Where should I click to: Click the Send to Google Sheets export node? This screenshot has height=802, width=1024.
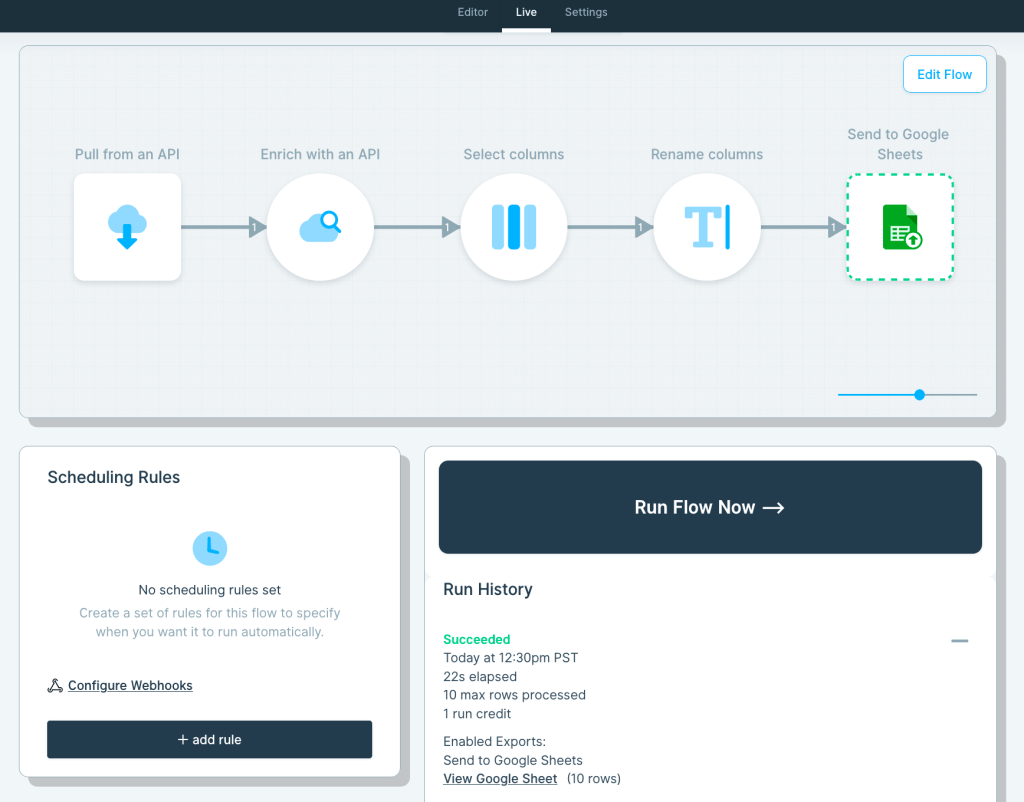(899, 227)
